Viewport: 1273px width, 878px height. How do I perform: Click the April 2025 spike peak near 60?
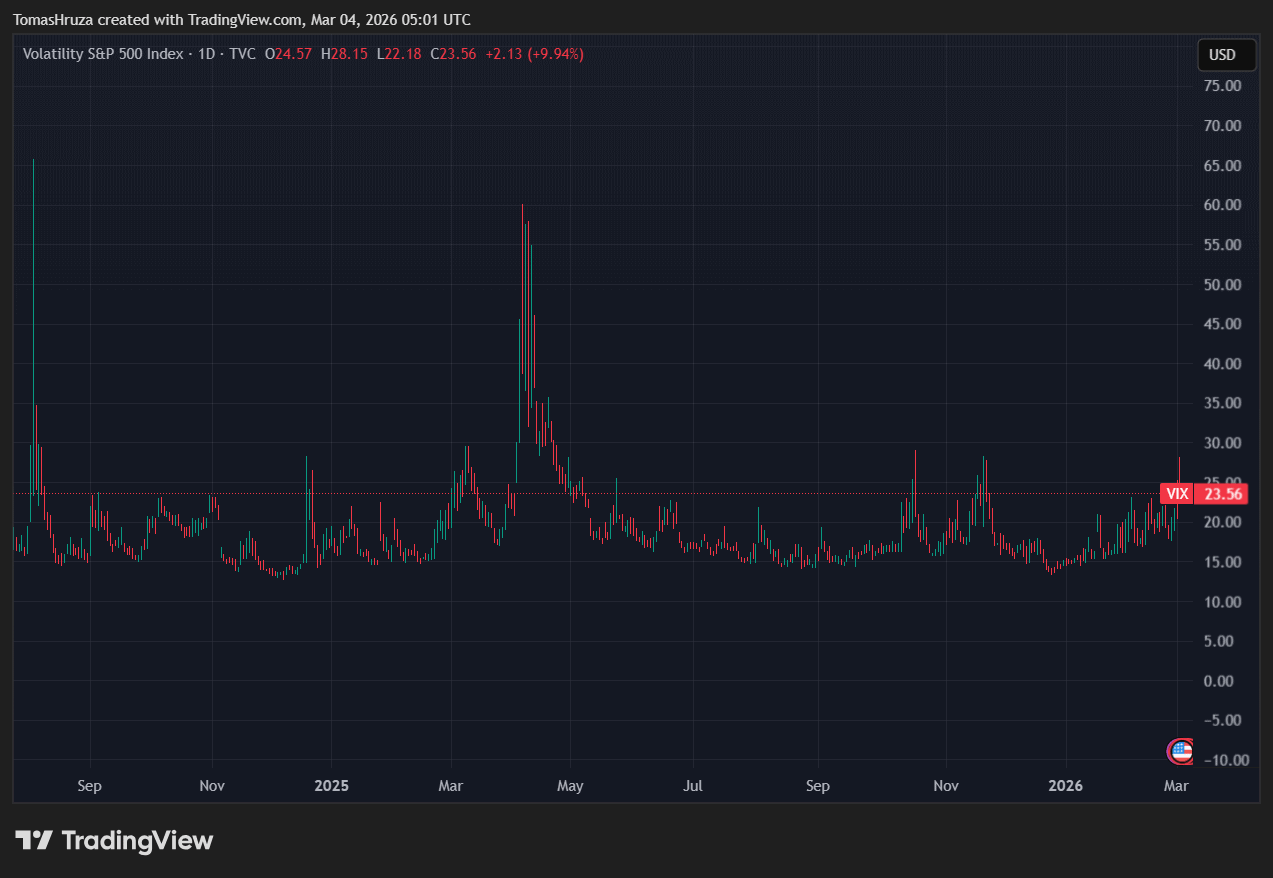coord(522,208)
